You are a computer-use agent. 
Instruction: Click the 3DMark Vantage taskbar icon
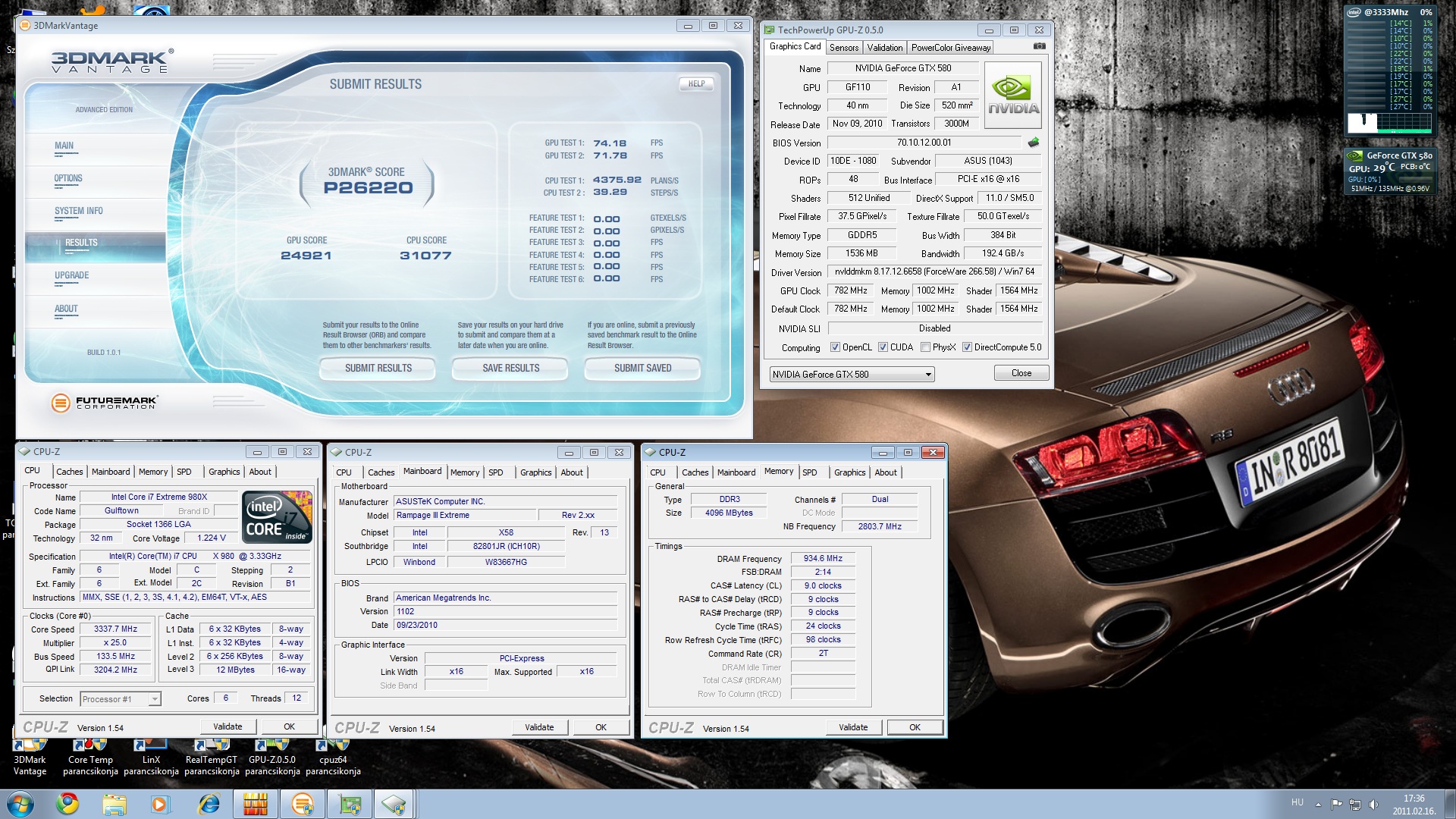pos(302,803)
